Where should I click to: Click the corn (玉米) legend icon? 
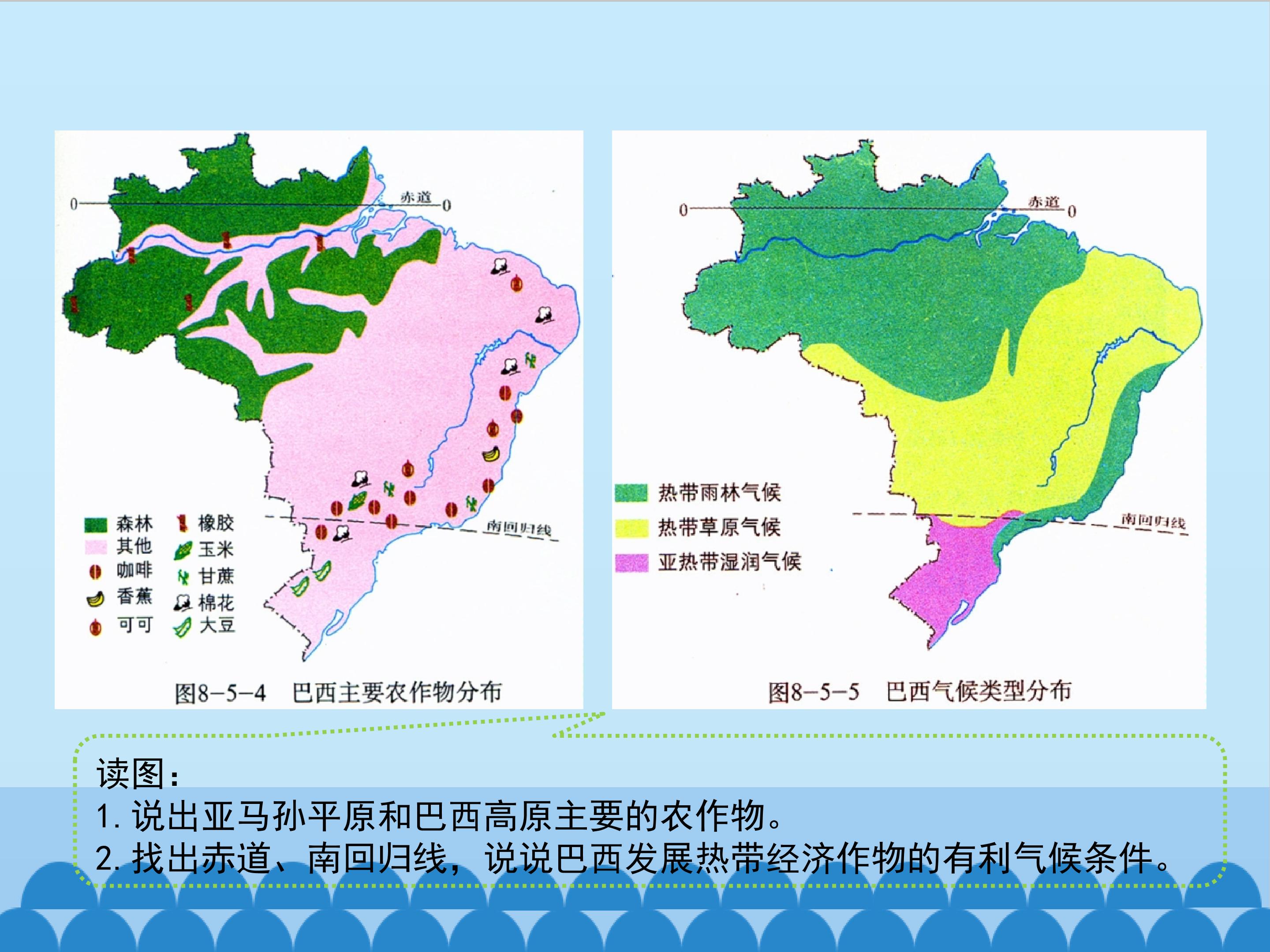coord(183,550)
